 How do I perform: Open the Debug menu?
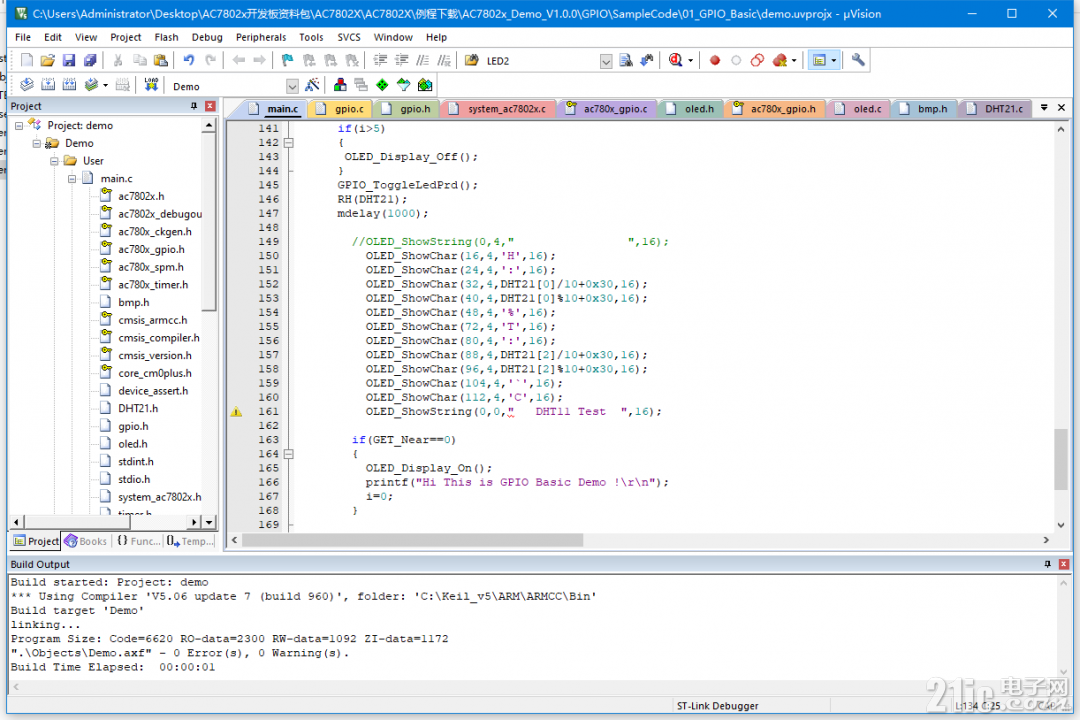[x=207, y=37]
